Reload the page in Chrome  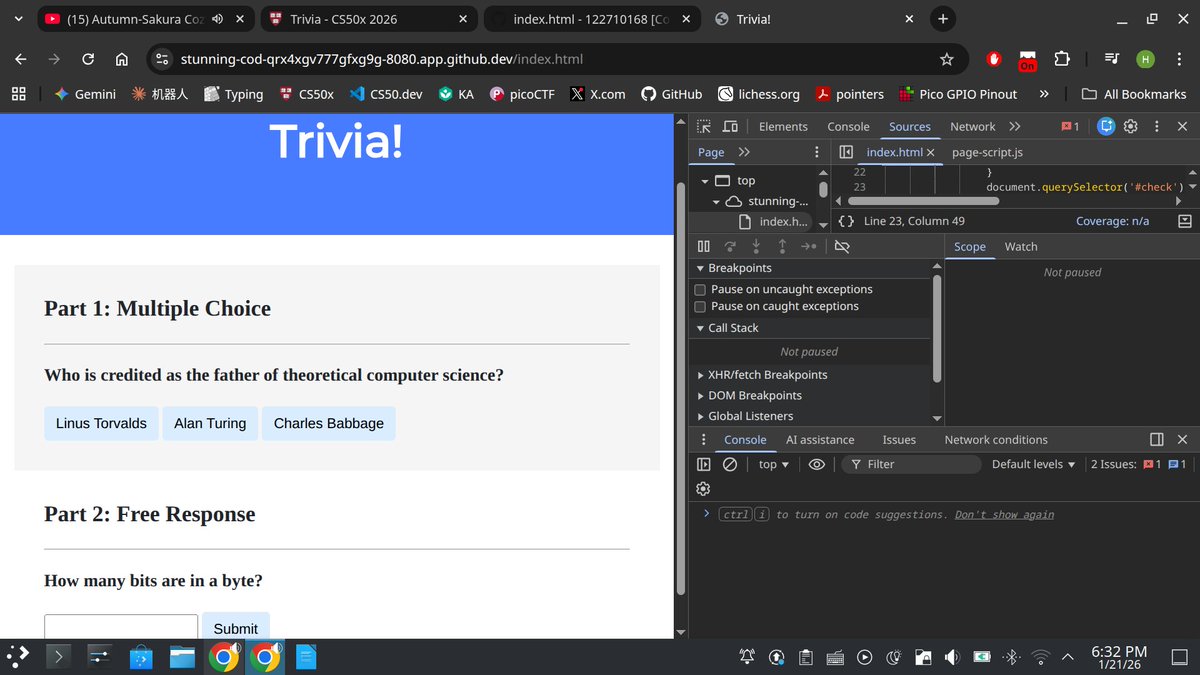point(88,59)
